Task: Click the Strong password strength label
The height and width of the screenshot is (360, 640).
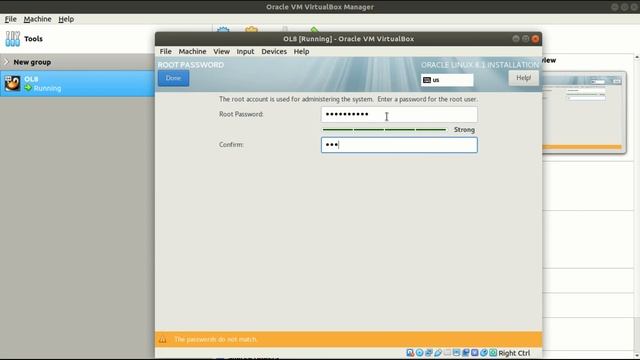Action: pyautogui.click(x=464, y=130)
